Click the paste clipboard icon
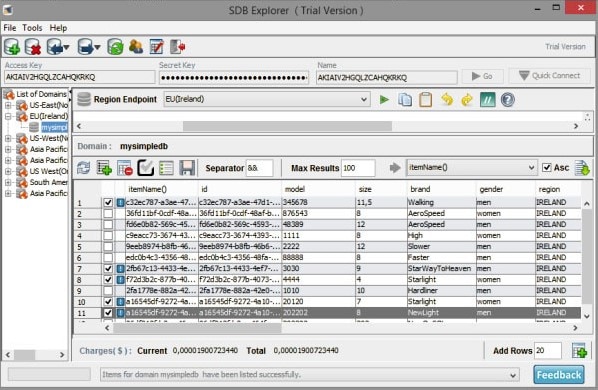This screenshot has height=390, width=598. 426,100
